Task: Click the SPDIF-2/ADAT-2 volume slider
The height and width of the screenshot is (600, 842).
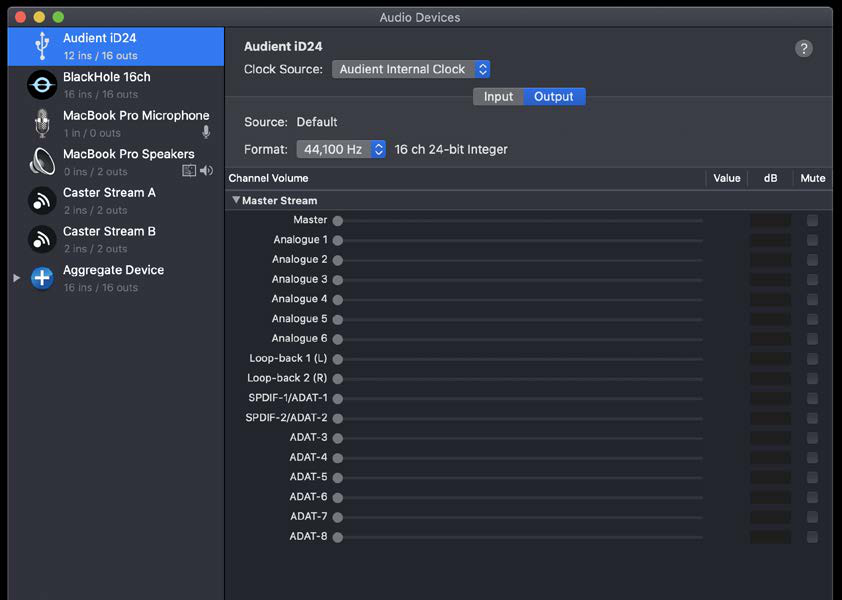Action: [x=518, y=418]
